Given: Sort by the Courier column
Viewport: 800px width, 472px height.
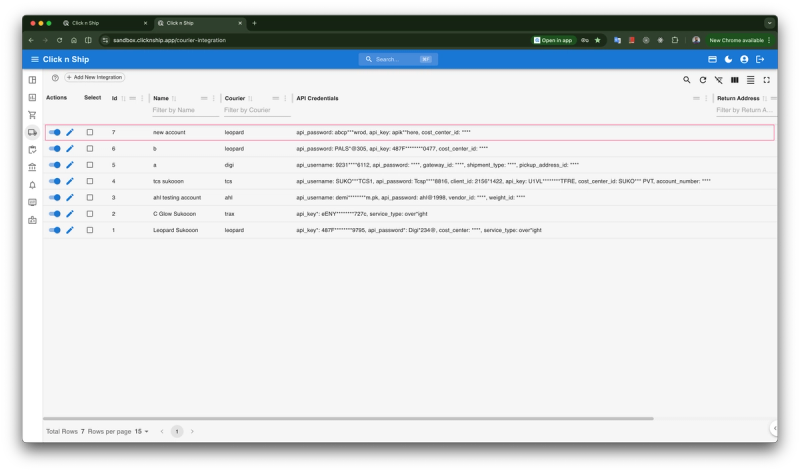Looking at the screenshot, I should (x=250, y=98).
